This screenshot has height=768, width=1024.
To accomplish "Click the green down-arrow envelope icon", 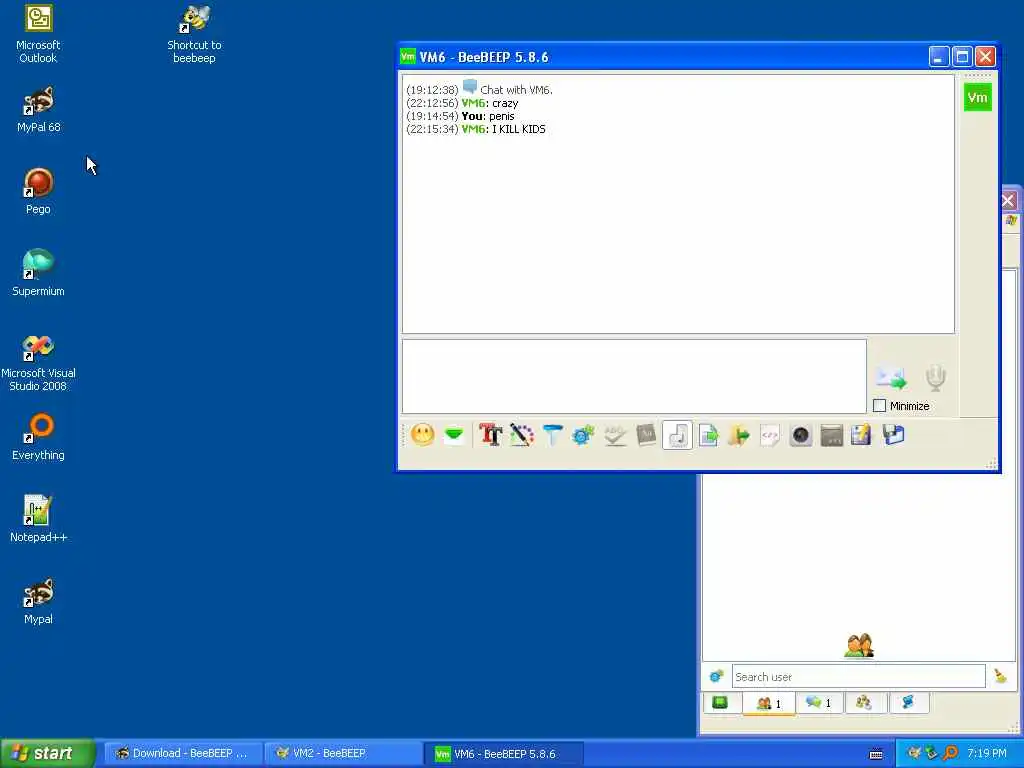I will point(454,435).
